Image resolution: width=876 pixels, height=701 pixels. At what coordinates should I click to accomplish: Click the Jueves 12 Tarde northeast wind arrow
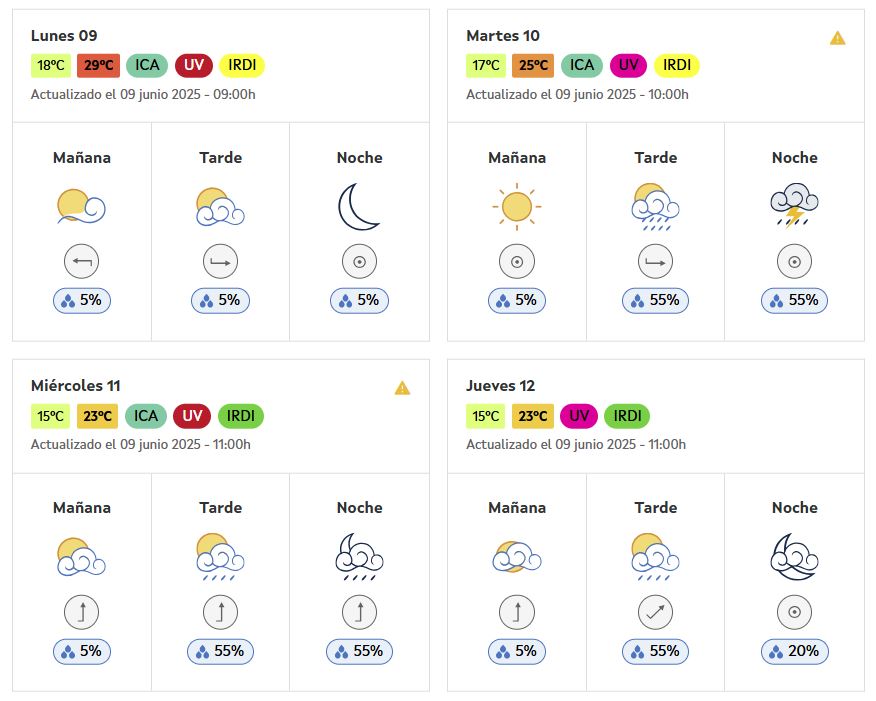(x=655, y=612)
